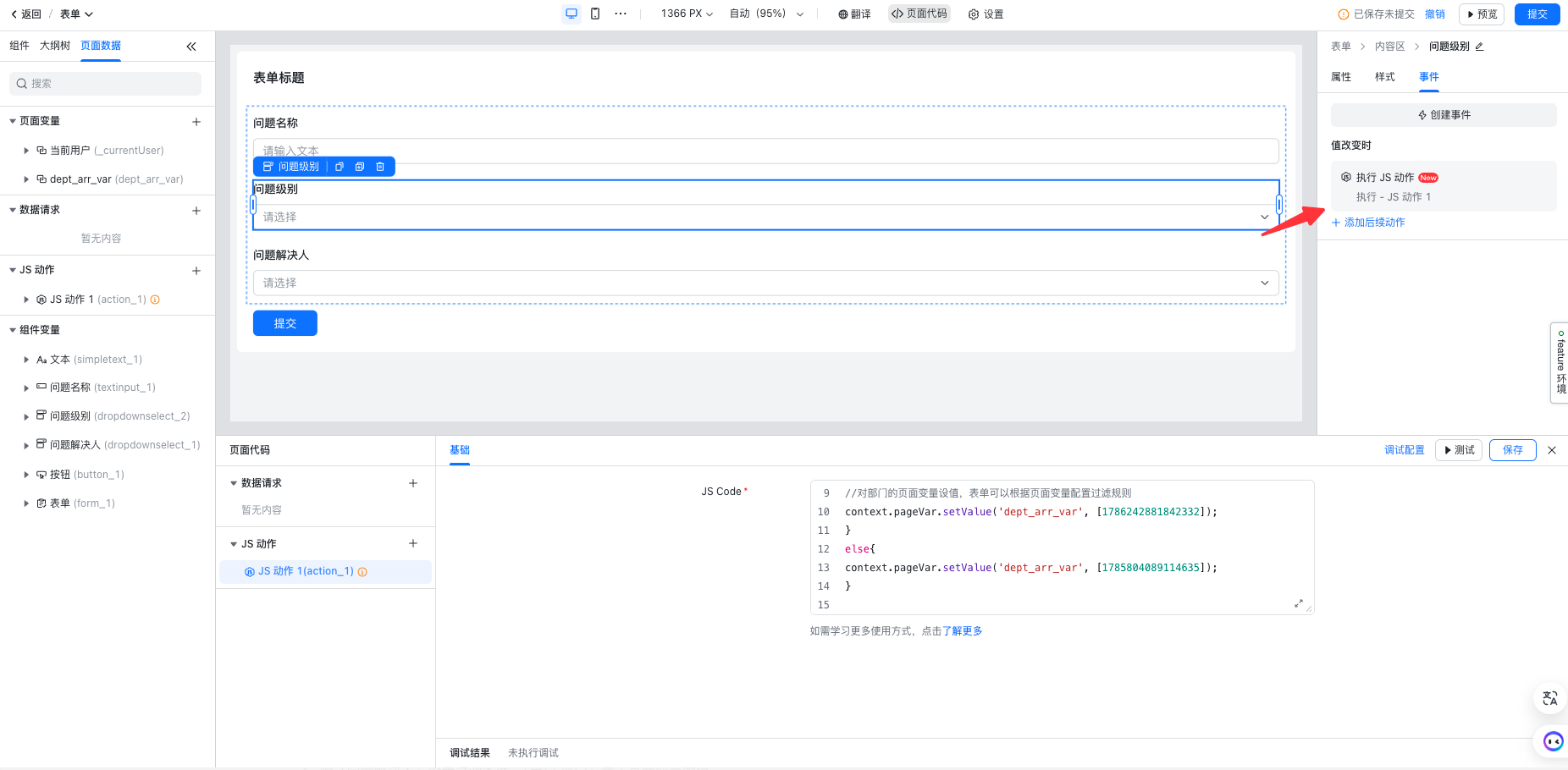The width and height of the screenshot is (1568, 770).
Task: Collapse the JS 动作 section in left panel
Action: (x=13, y=271)
